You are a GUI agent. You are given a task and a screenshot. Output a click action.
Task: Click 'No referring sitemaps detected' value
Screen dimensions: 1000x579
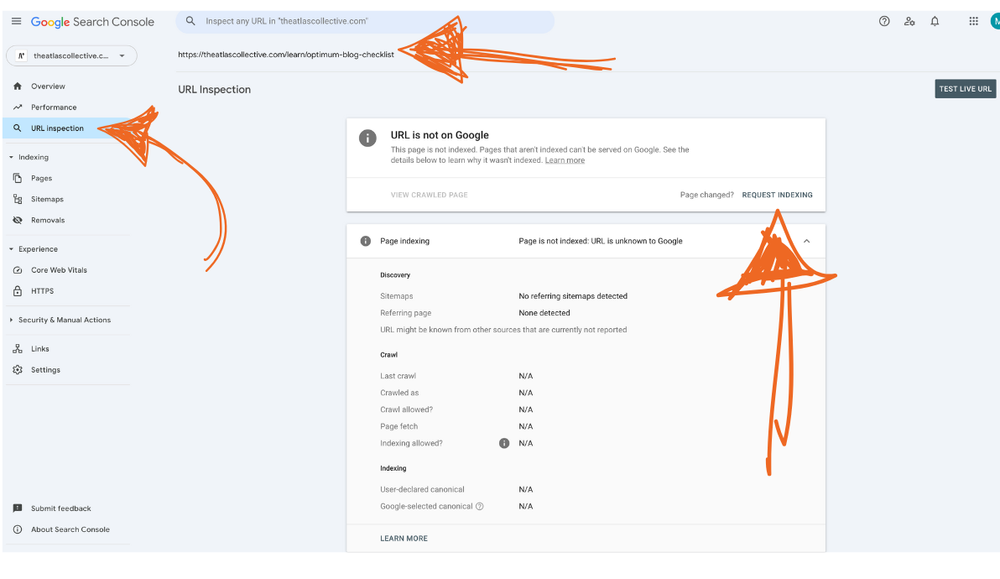pos(573,296)
